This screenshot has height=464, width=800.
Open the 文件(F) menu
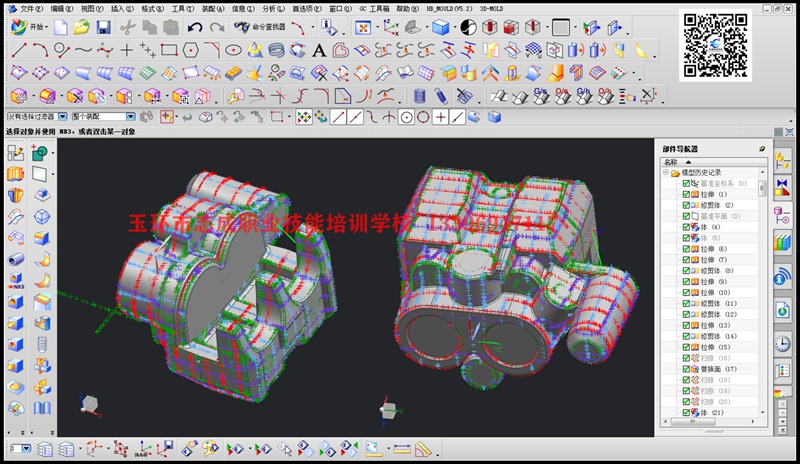[x=31, y=9]
